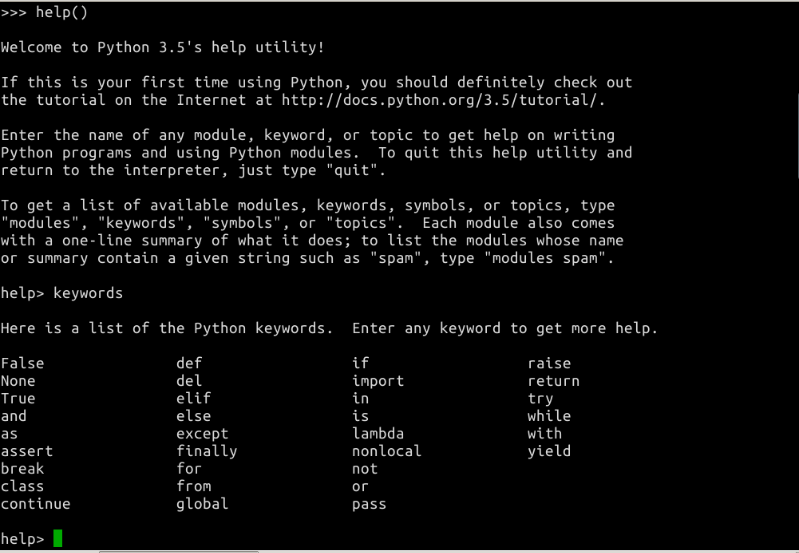Click the "continue" keyword
799x553 pixels.
click(35, 504)
